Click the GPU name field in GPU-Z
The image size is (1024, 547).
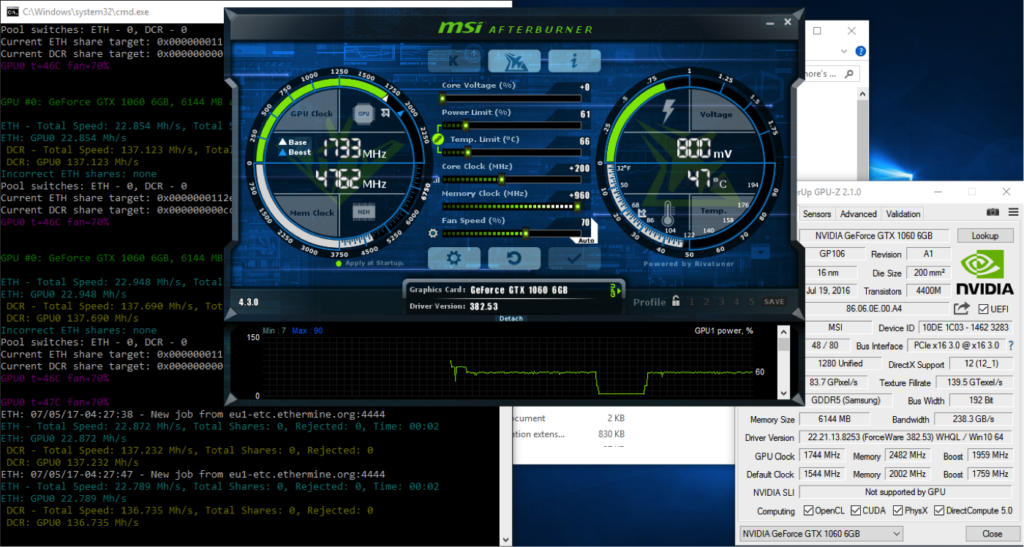(874, 236)
